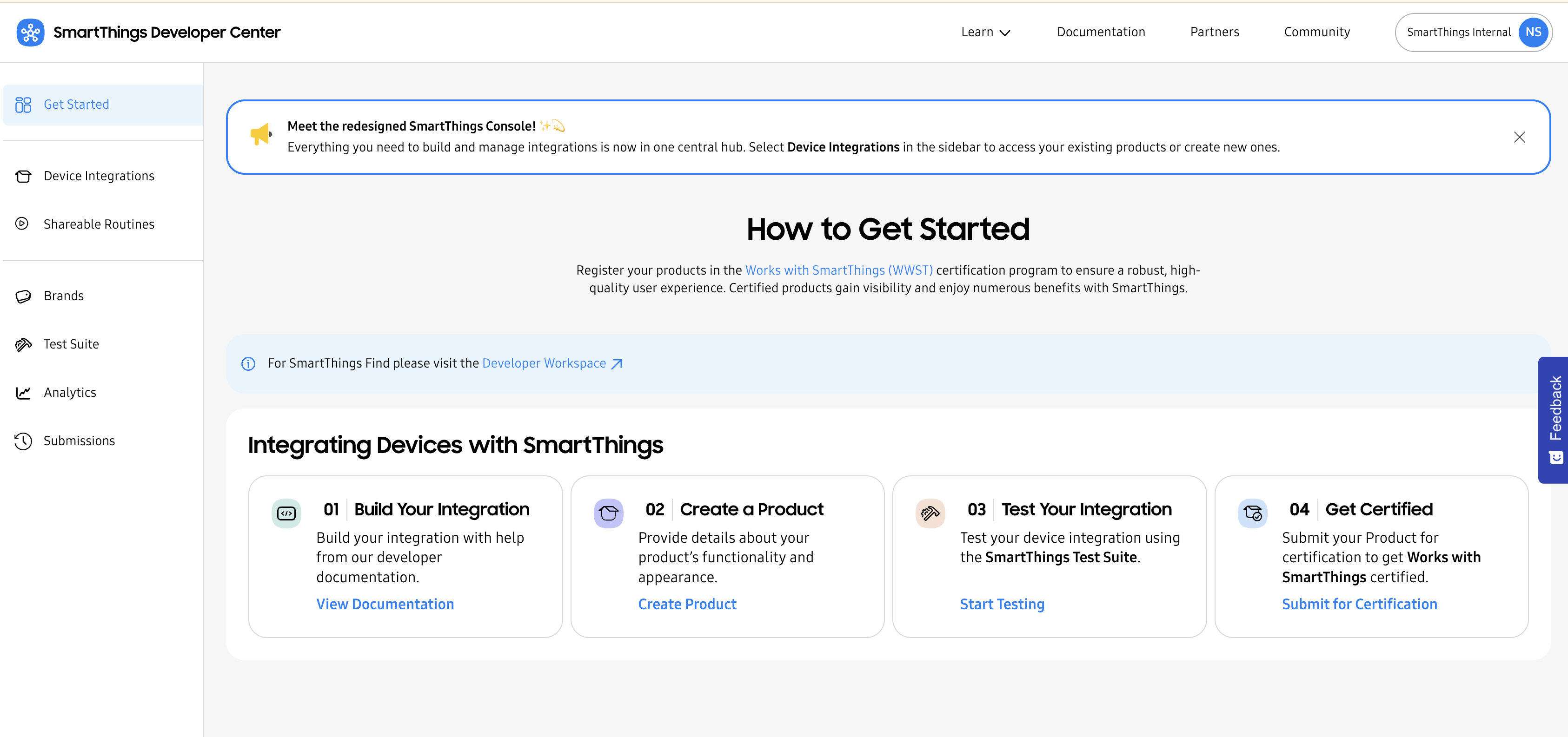1568x737 pixels.
Task: Click the Start Testing link
Action: tap(1002, 605)
